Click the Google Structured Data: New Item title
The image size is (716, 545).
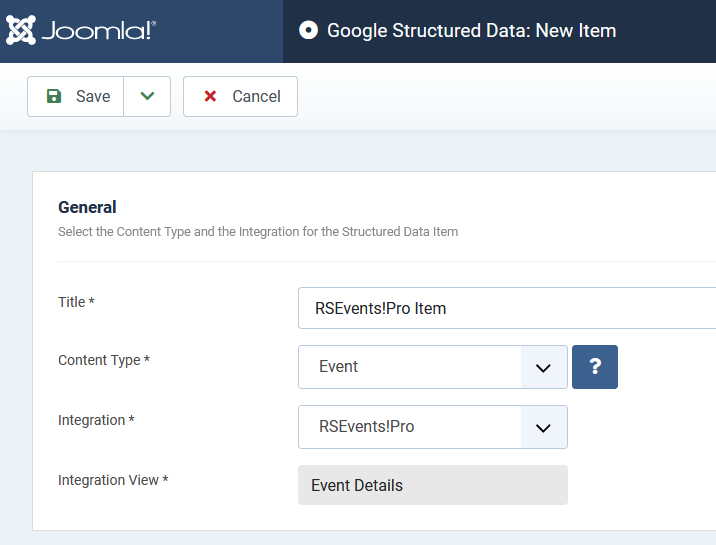coord(472,31)
